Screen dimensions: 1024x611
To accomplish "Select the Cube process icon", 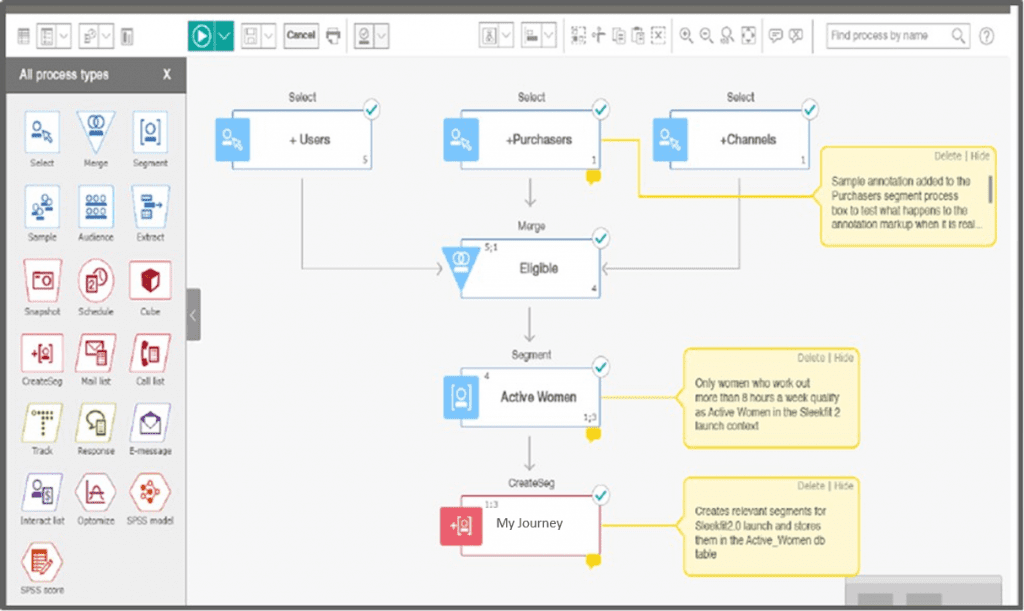I will click(150, 281).
